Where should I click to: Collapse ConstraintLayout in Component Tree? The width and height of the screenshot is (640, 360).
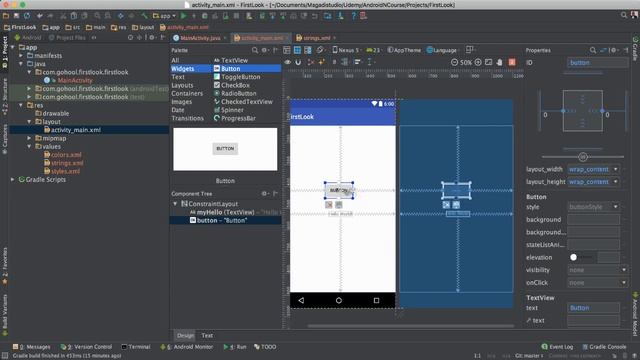175,204
